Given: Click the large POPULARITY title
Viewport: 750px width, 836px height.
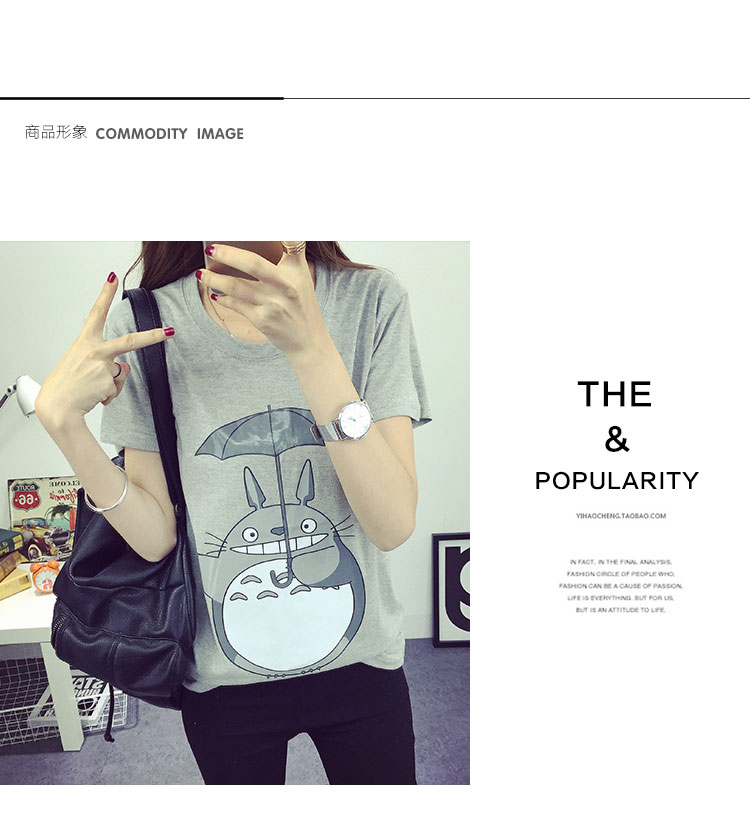Looking at the screenshot, I should [x=617, y=480].
